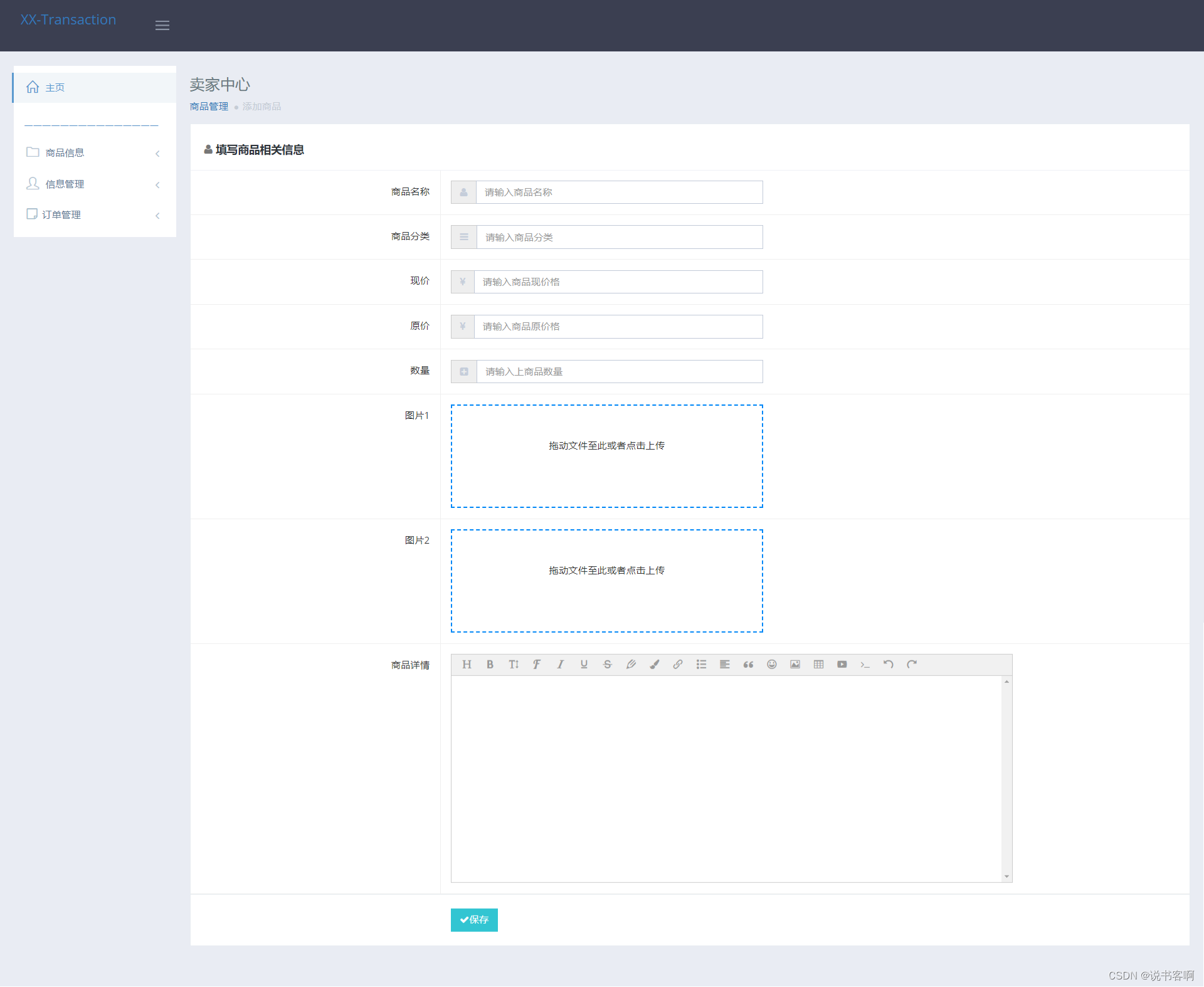
Task: Open 信息管理 sidebar menu
Action: pos(94,184)
